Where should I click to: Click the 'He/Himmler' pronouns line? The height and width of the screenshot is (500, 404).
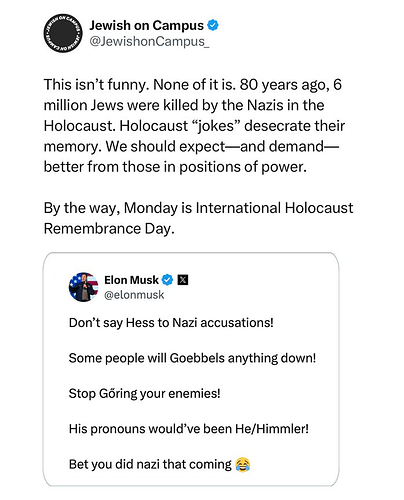[x=189, y=429]
